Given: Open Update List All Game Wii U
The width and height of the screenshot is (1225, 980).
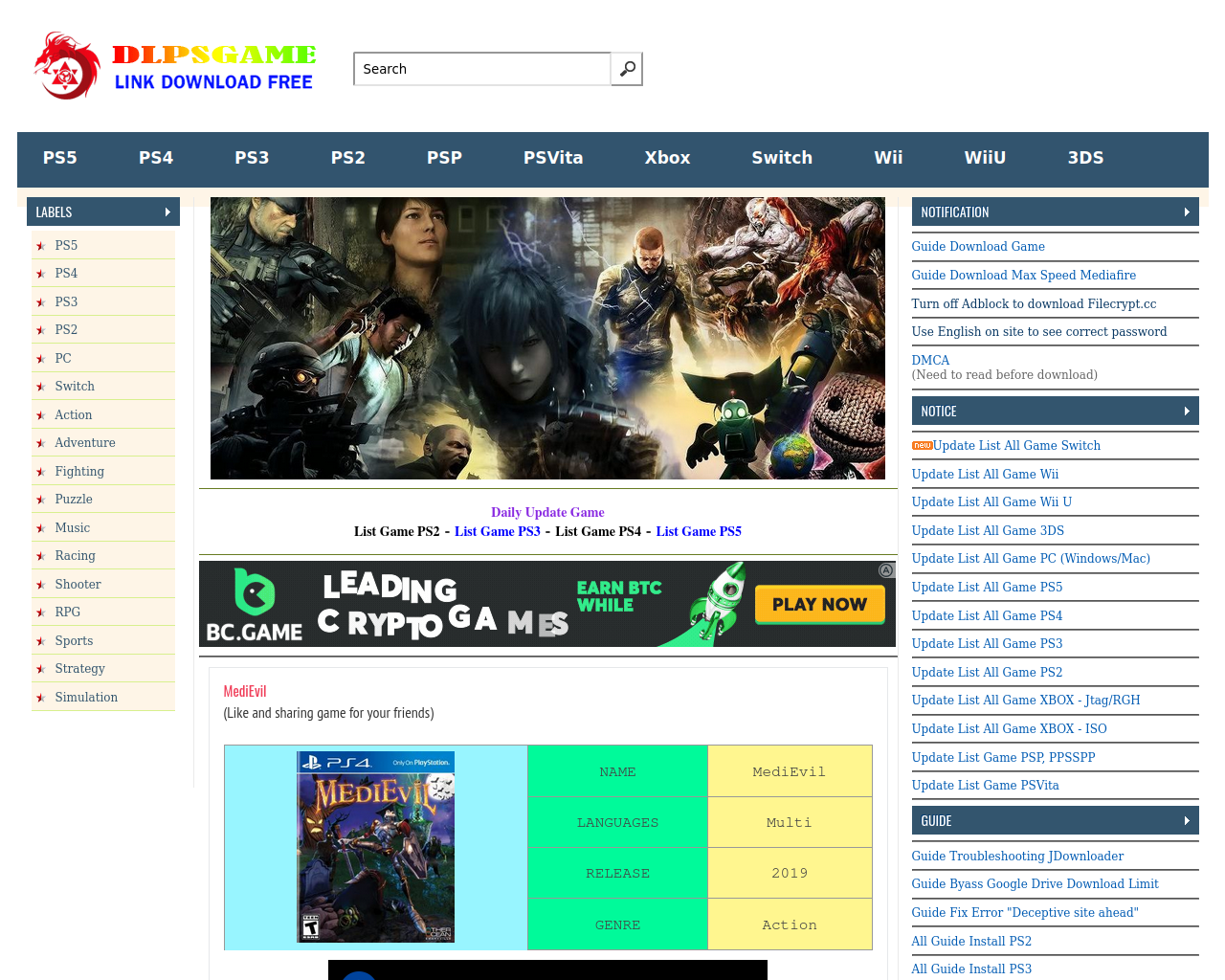Looking at the screenshot, I should coord(991,502).
